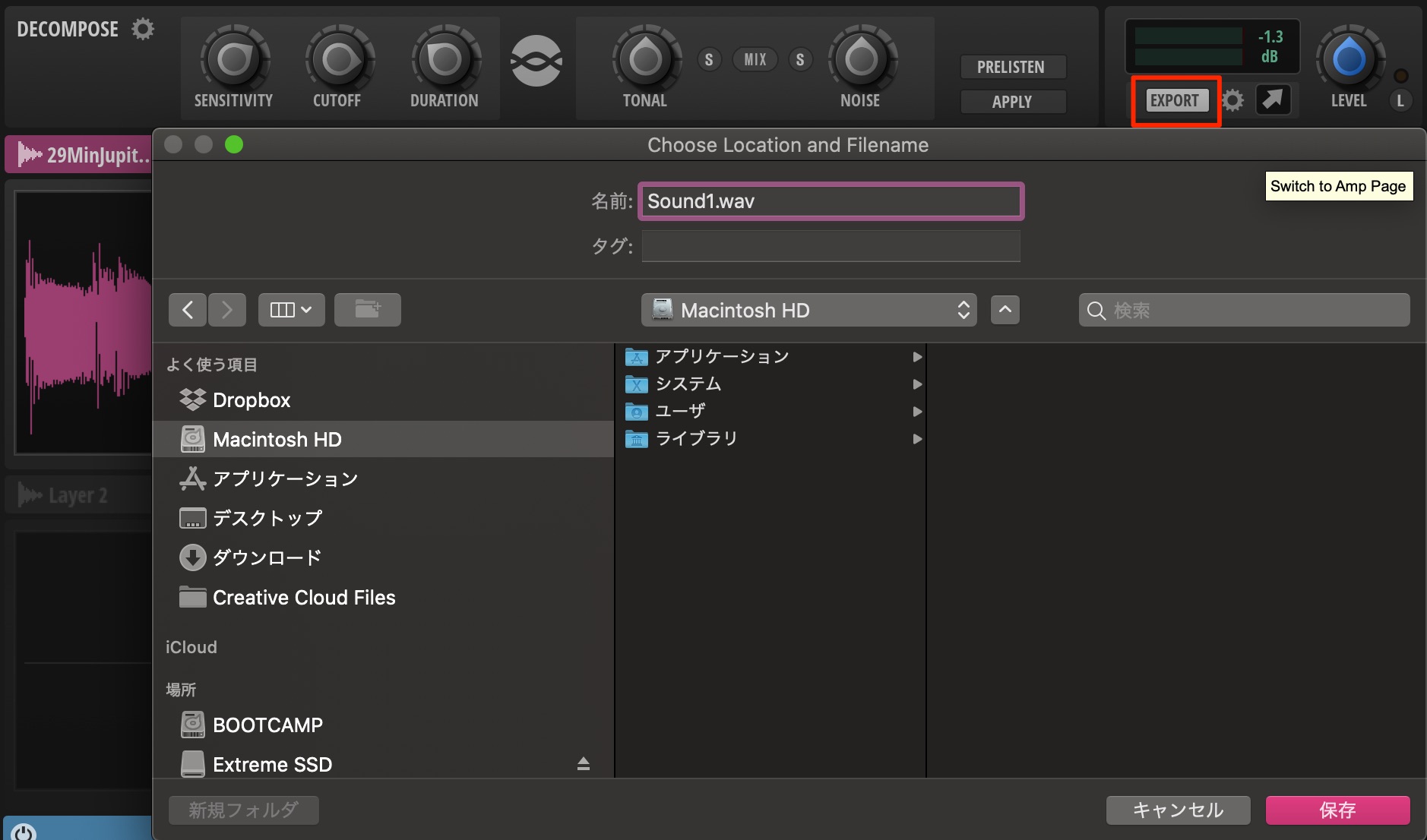Open Decompose settings gear icon

pos(143,30)
